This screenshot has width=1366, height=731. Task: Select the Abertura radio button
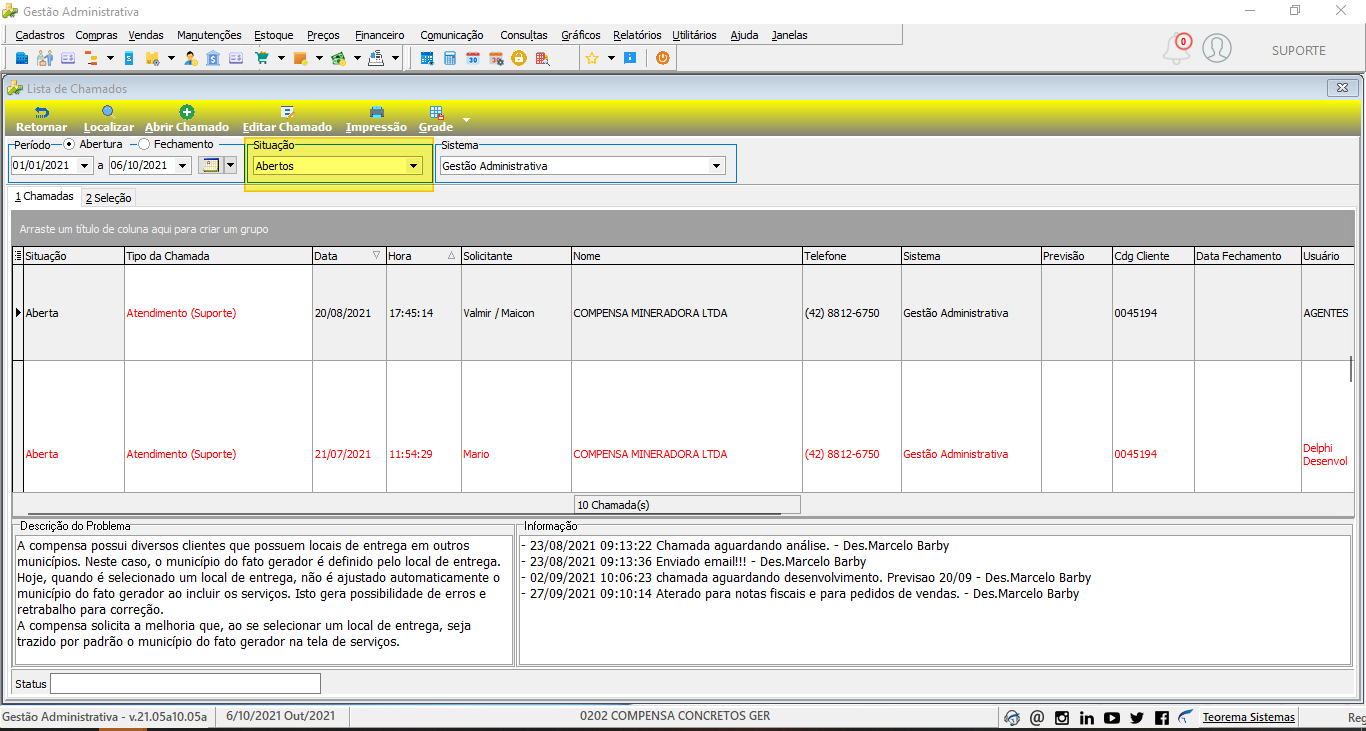(x=69, y=144)
